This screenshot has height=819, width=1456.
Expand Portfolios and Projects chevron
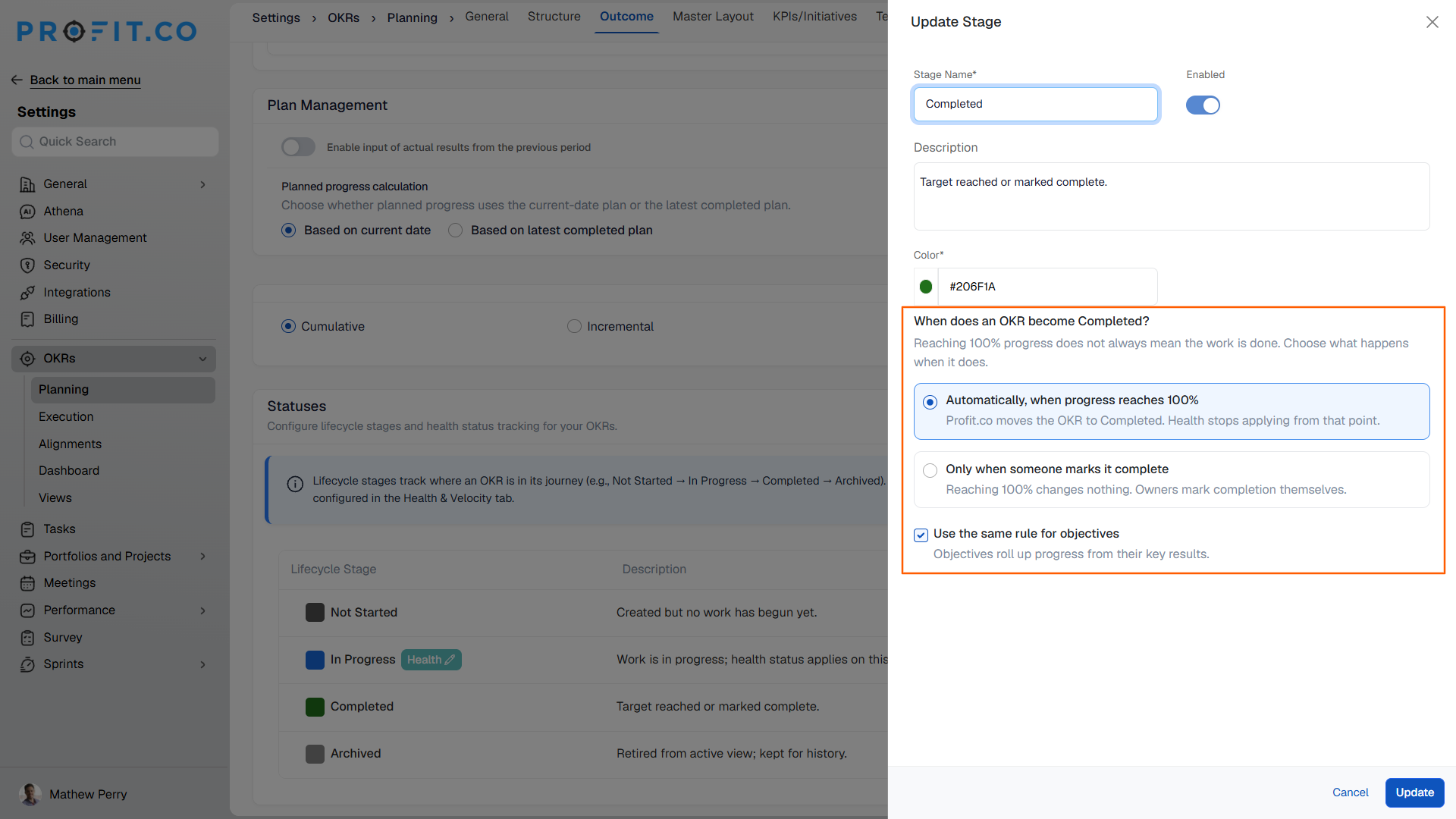pyautogui.click(x=202, y=557)
